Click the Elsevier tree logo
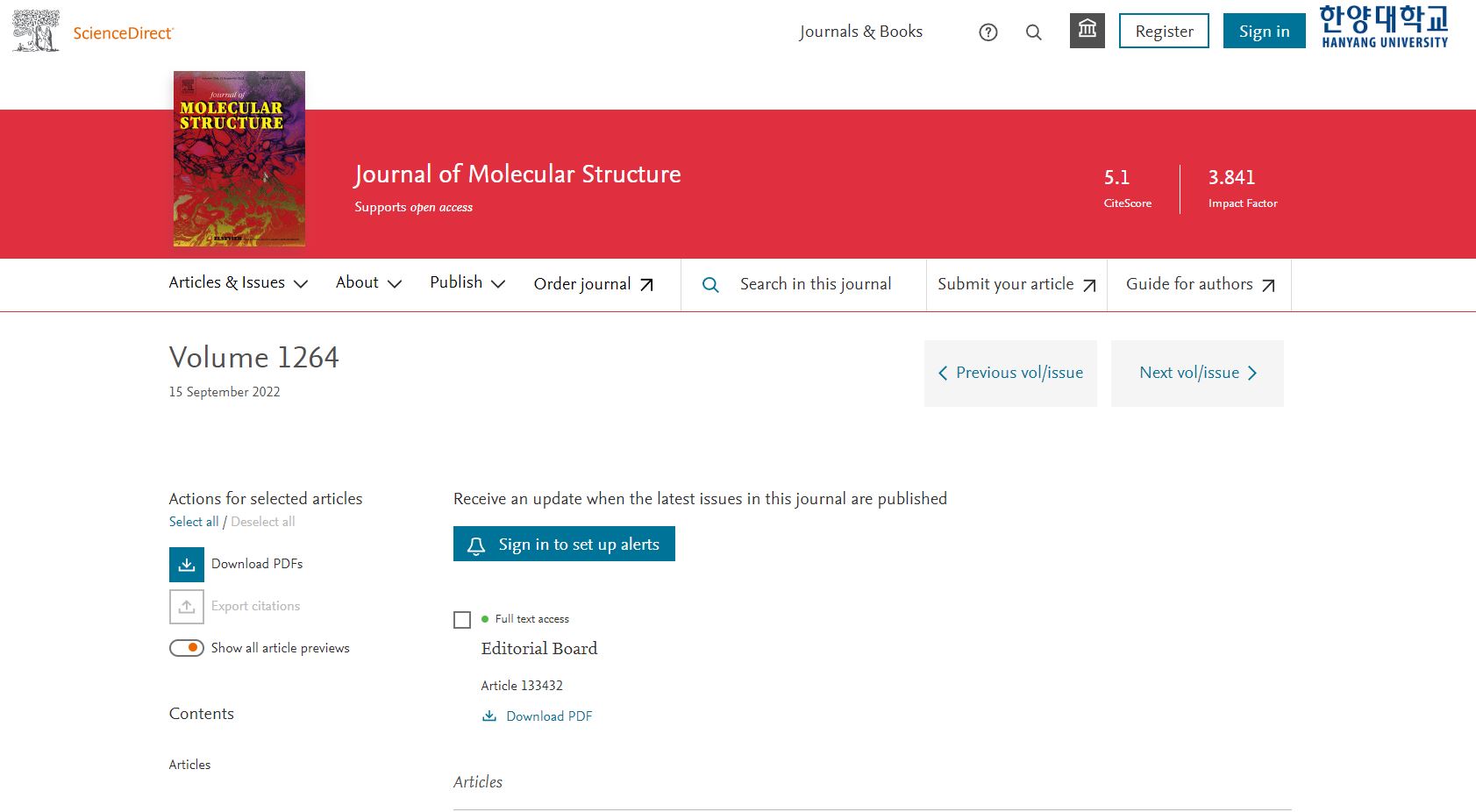The height and width of the screenshot is (812, 1476). coord(36,32)
